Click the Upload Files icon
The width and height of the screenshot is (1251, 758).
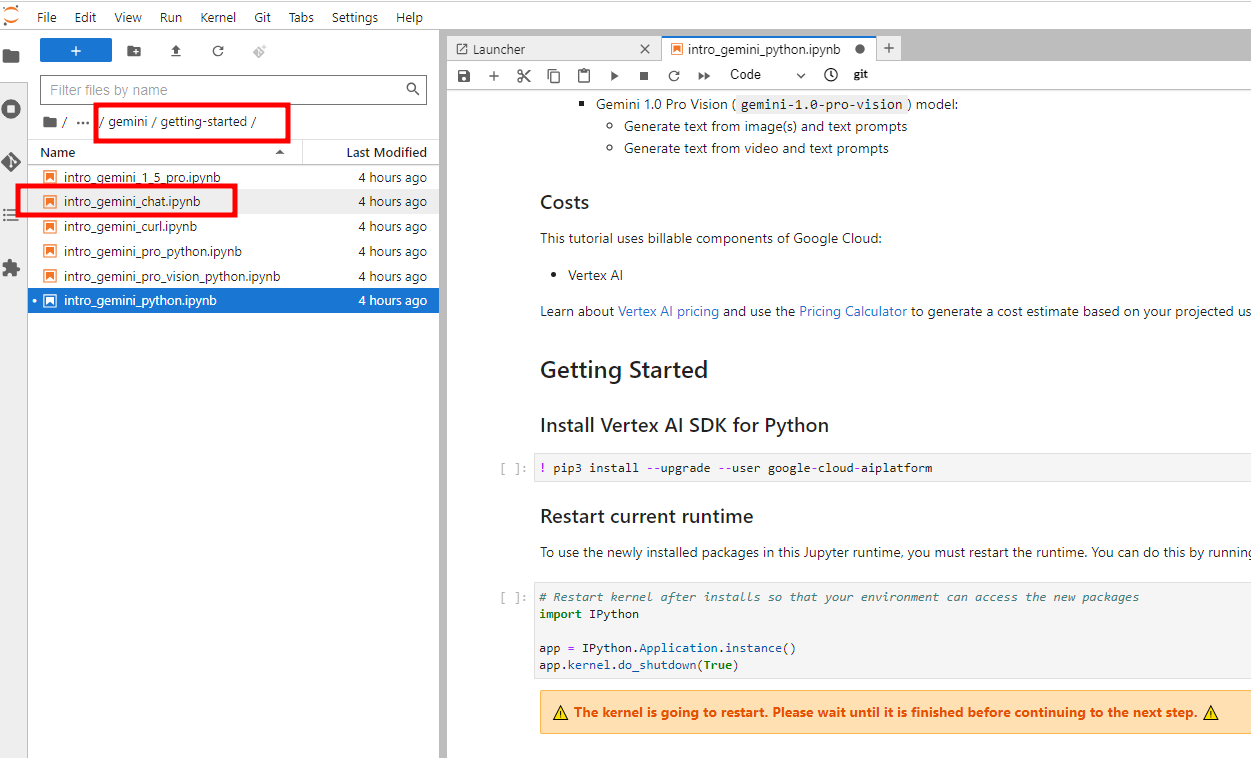[176, 51]
